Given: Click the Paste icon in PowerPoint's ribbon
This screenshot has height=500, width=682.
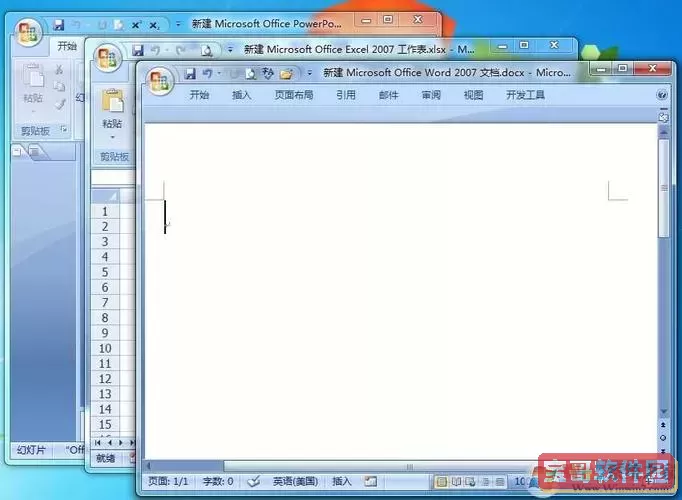Looking at the screenshot, I should pyautogui.click(x=33, y=76).
